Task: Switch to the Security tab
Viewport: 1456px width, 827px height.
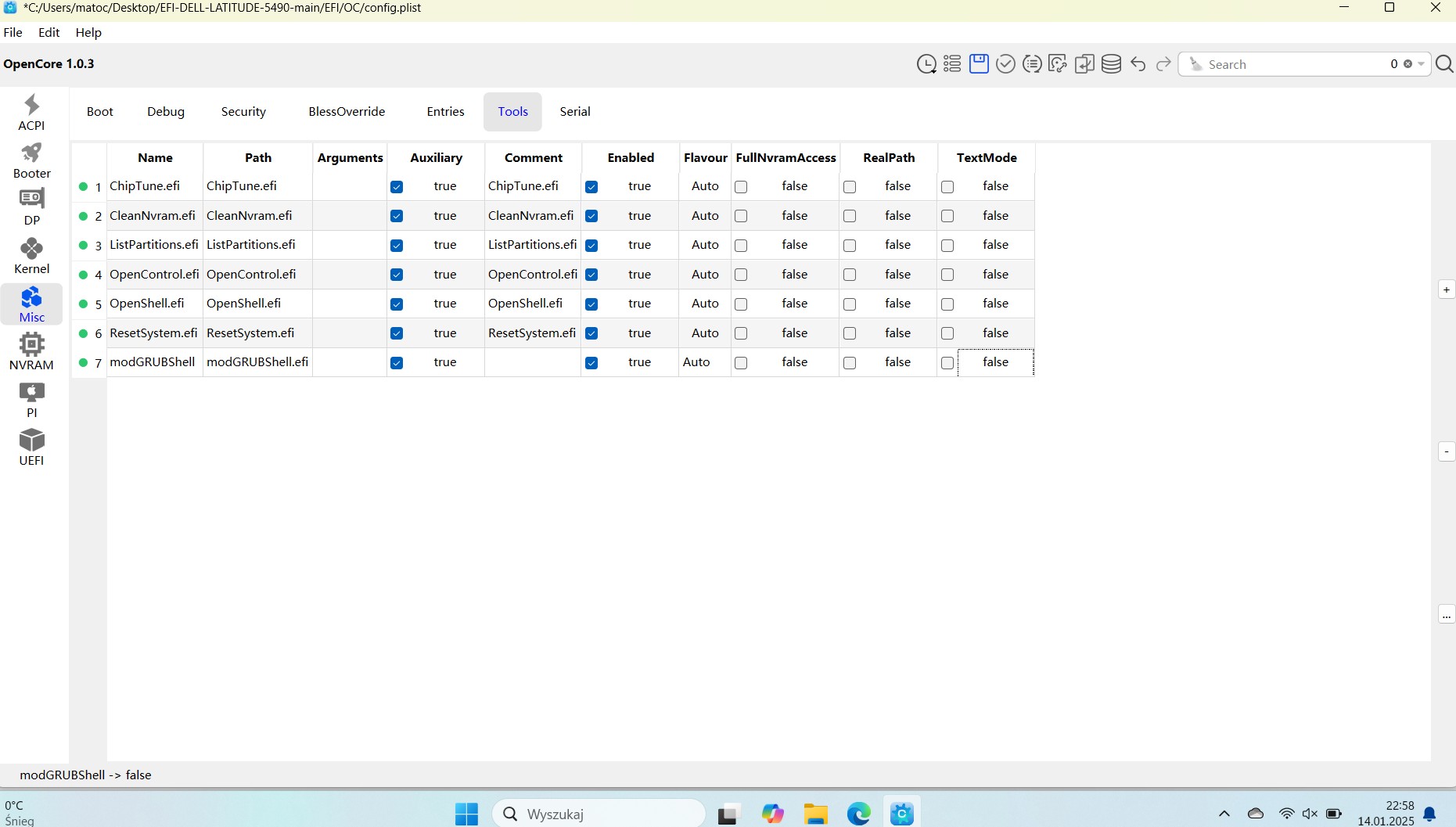Action: (x=243, y=112)
